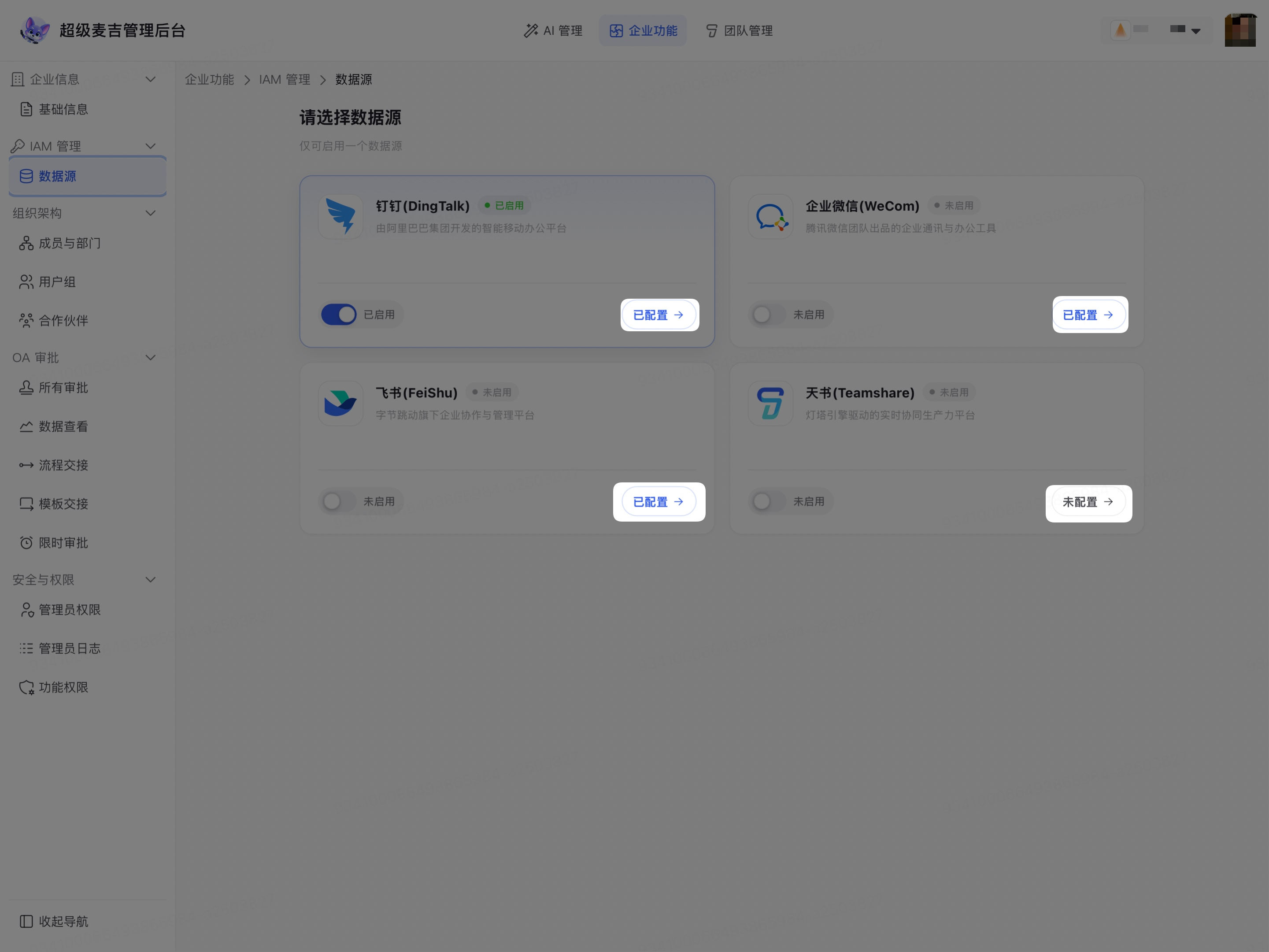This screenshot has width=1269, height=952.
Task: Click the 限时审批 clock icon
Action: 26,543
